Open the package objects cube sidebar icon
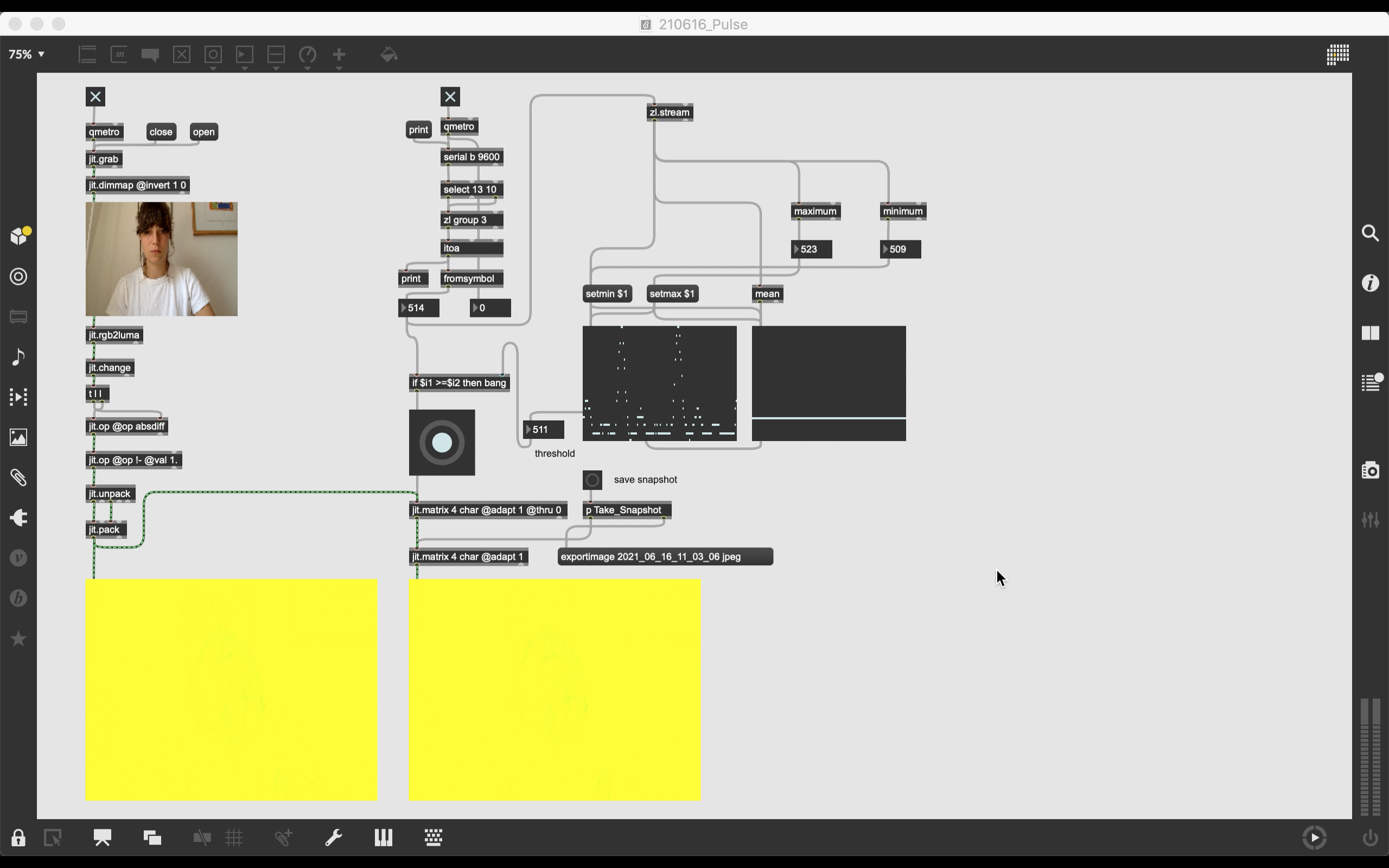 point(20,235)
